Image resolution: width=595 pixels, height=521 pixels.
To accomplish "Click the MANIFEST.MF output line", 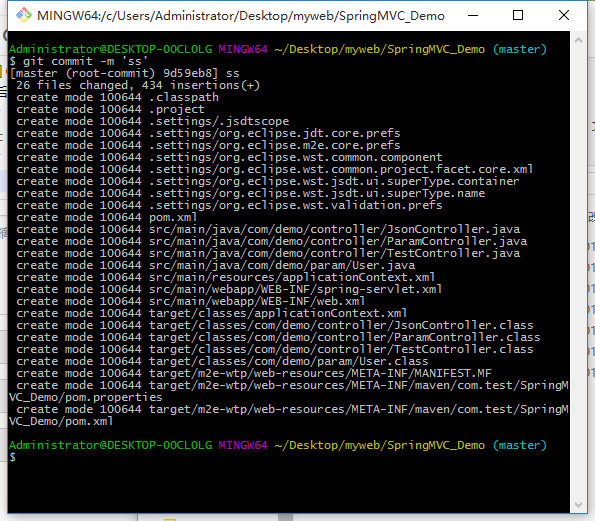I will click(254, 373).
